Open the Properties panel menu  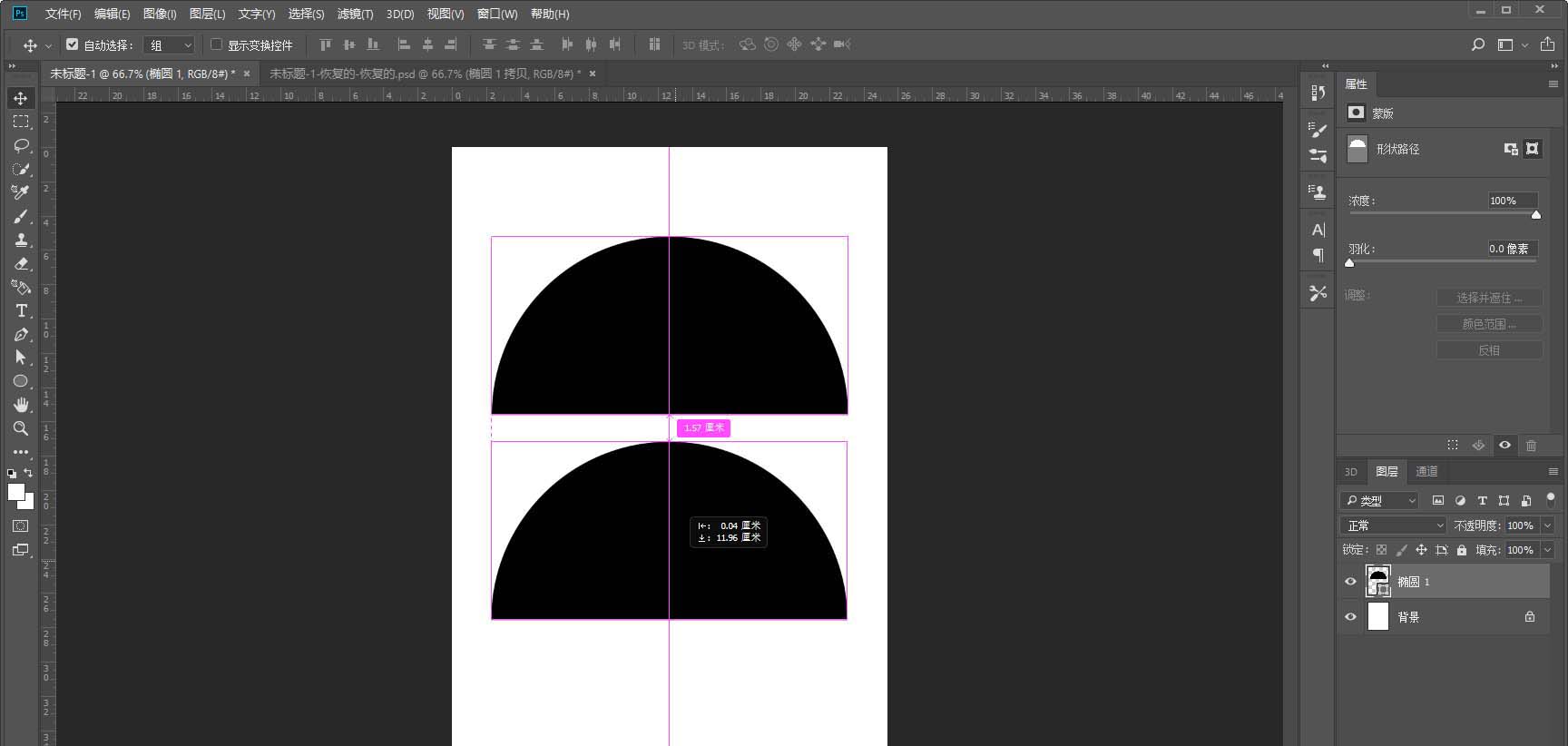coord(1553,83)
